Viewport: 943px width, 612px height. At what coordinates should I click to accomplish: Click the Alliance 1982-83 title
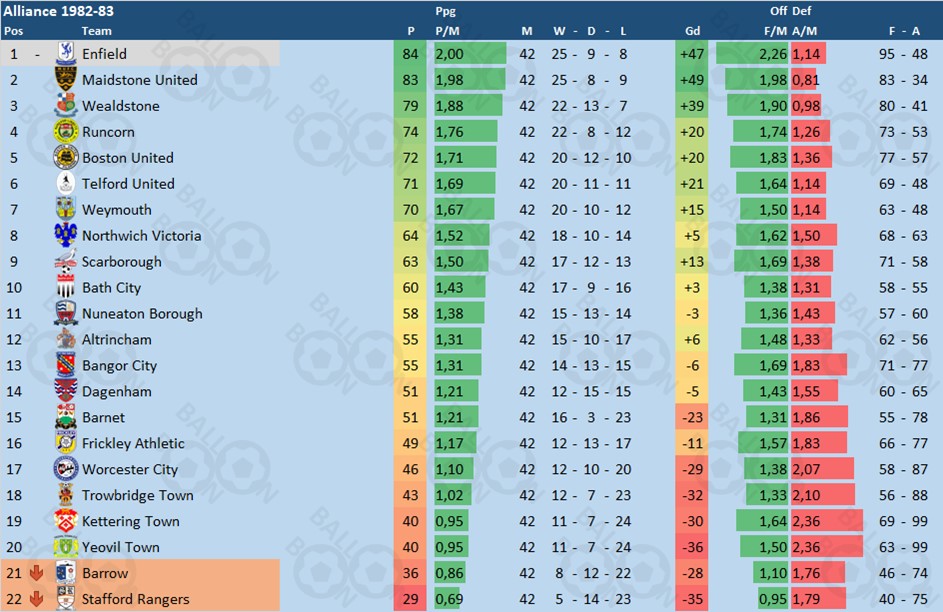(58, 11)
